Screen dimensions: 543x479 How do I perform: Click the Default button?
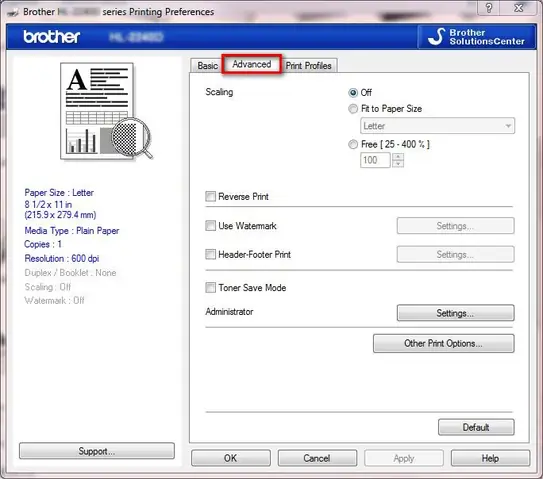(x=476, y=427)
